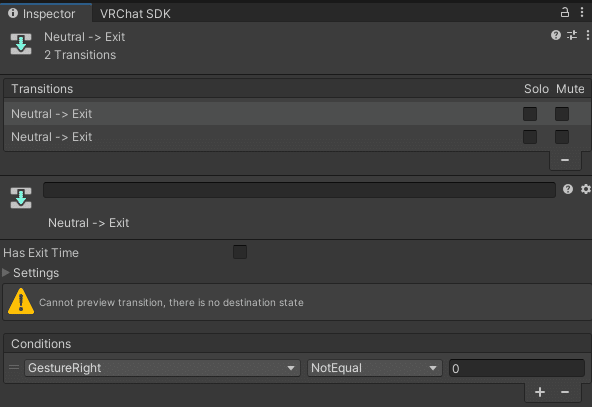Add a new condition with plus button
Screen dimensions: 592x407
[540, 392]
